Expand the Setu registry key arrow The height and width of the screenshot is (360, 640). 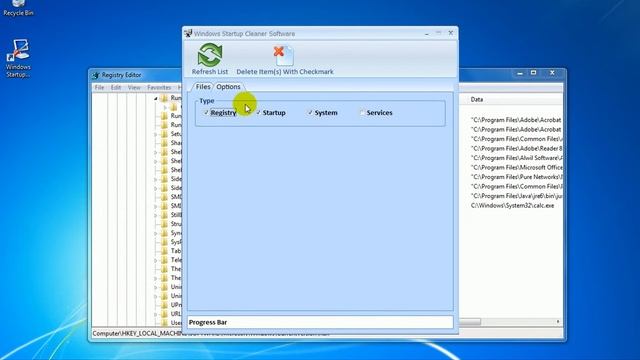(x=156, y=134)
